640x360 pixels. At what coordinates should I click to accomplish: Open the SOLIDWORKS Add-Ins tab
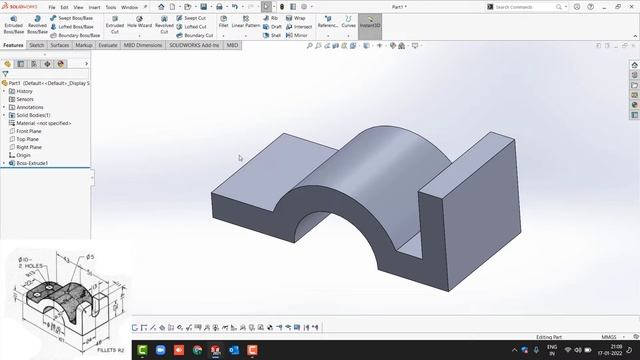click(194, 45)
